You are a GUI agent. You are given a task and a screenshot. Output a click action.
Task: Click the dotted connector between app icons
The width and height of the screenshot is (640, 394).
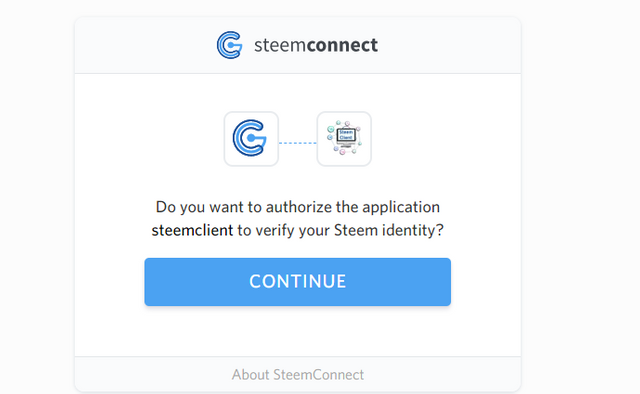coord(298,143)
